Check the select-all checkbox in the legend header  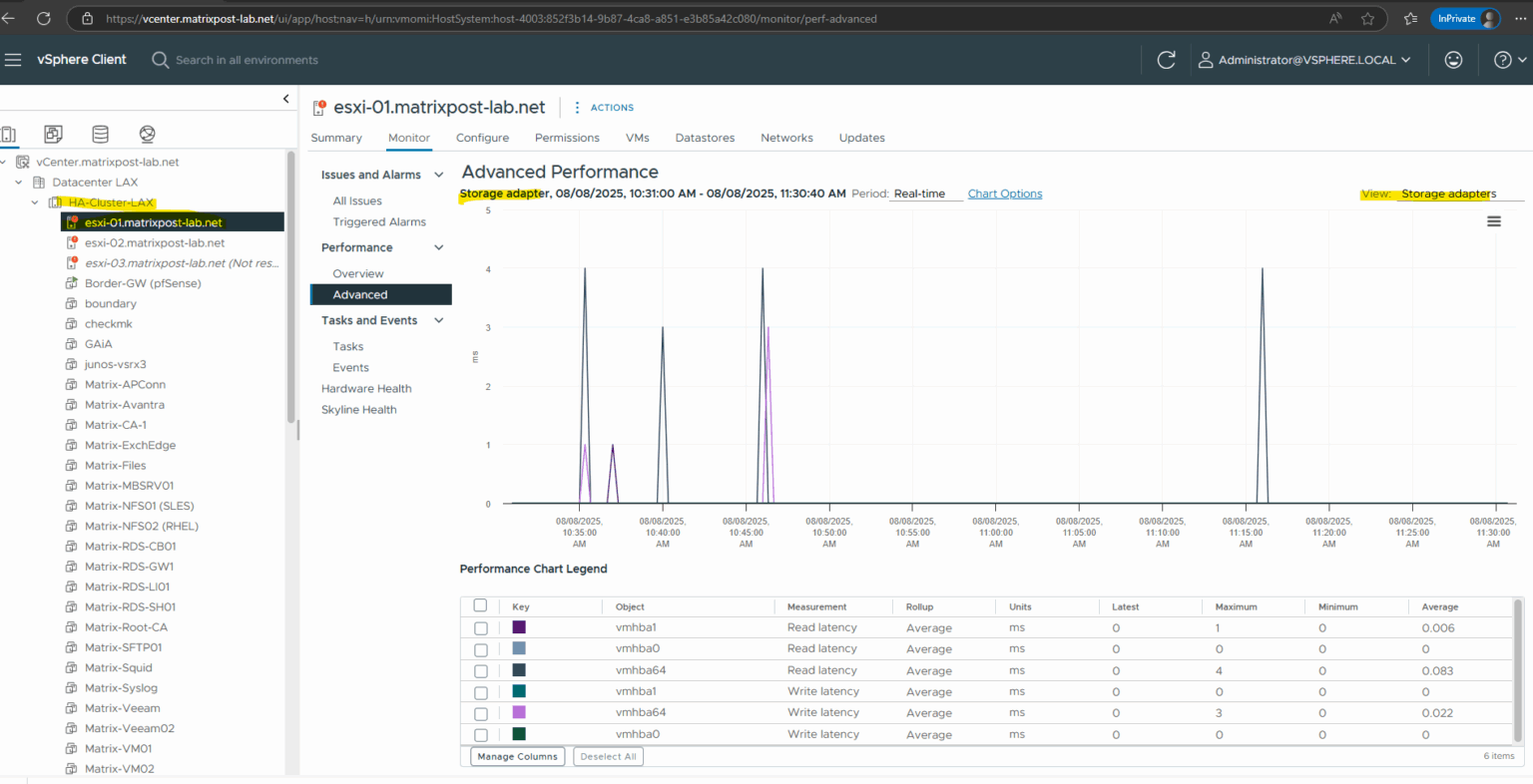[480, 604]
